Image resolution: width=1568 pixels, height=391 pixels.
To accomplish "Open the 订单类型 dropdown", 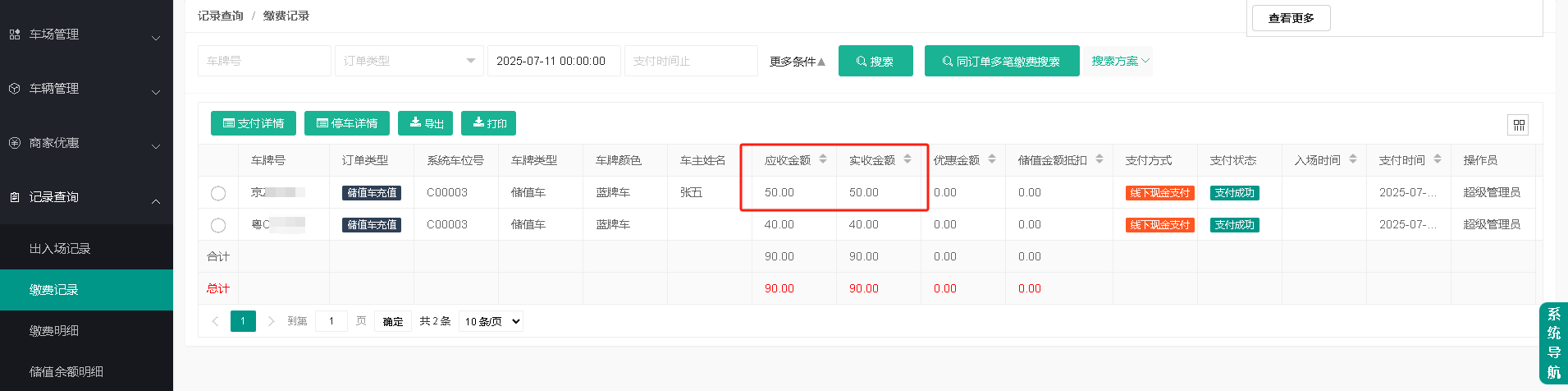I will click(409, 61).
